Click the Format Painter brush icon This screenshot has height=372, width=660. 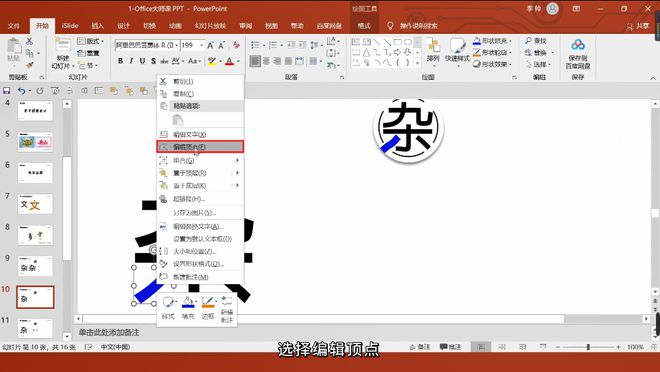[29, 65]
